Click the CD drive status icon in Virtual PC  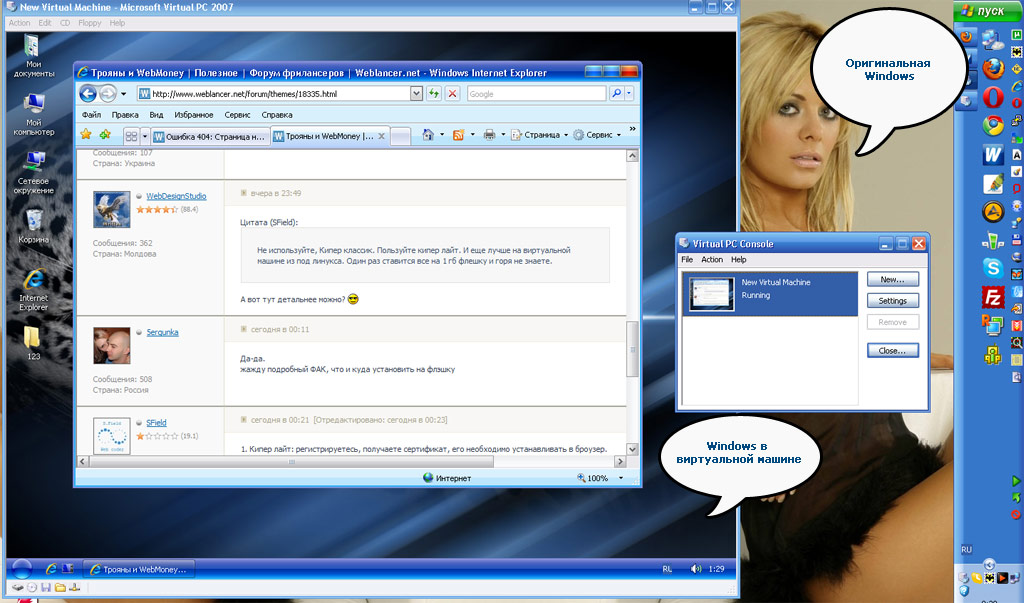pyautogui.click(x=32, y=587)
